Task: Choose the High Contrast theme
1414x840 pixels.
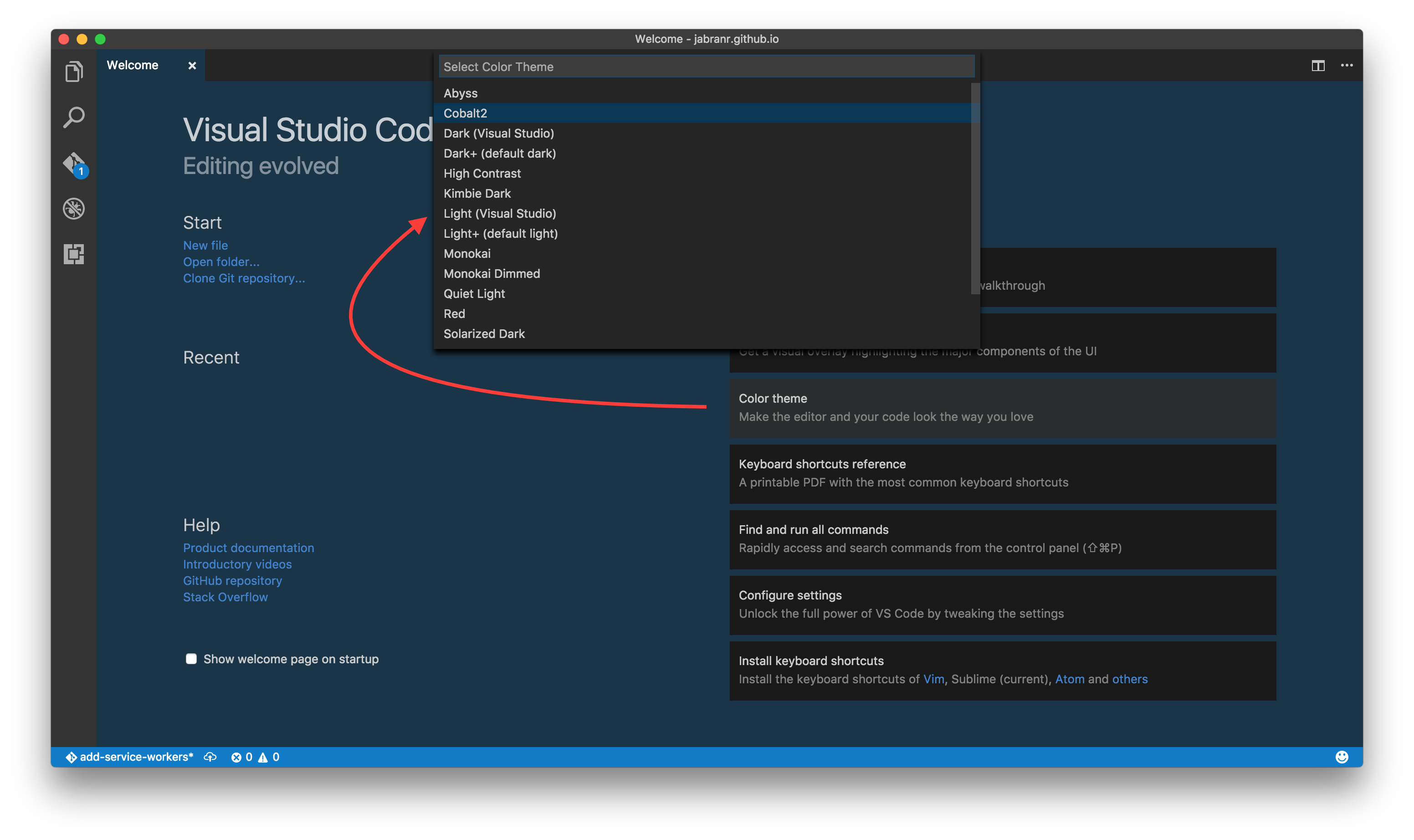Action: click(702, 173)
